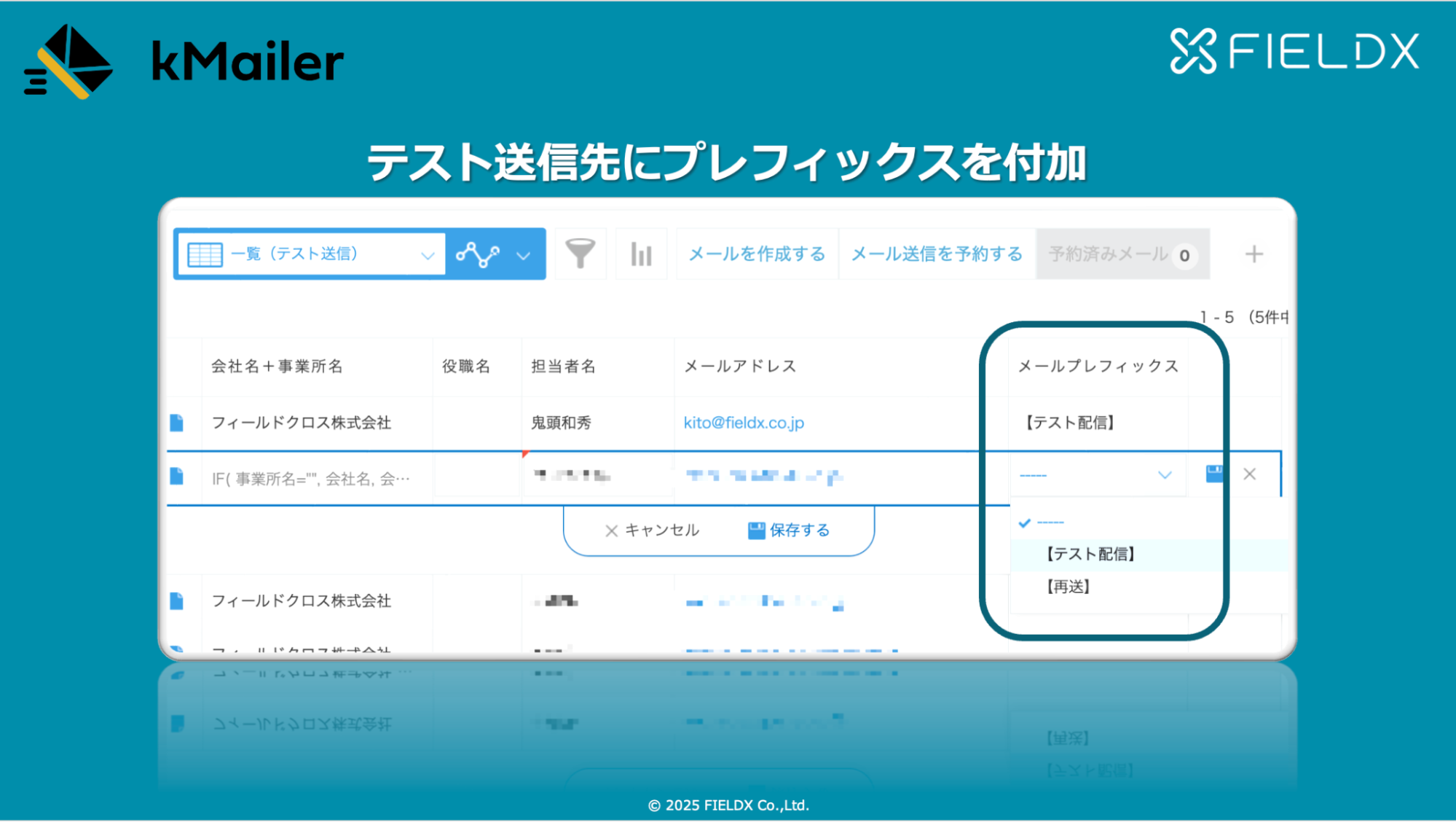Open record icon of row below キャンセル
This screenshot has width=1456, height=822.
176,601
